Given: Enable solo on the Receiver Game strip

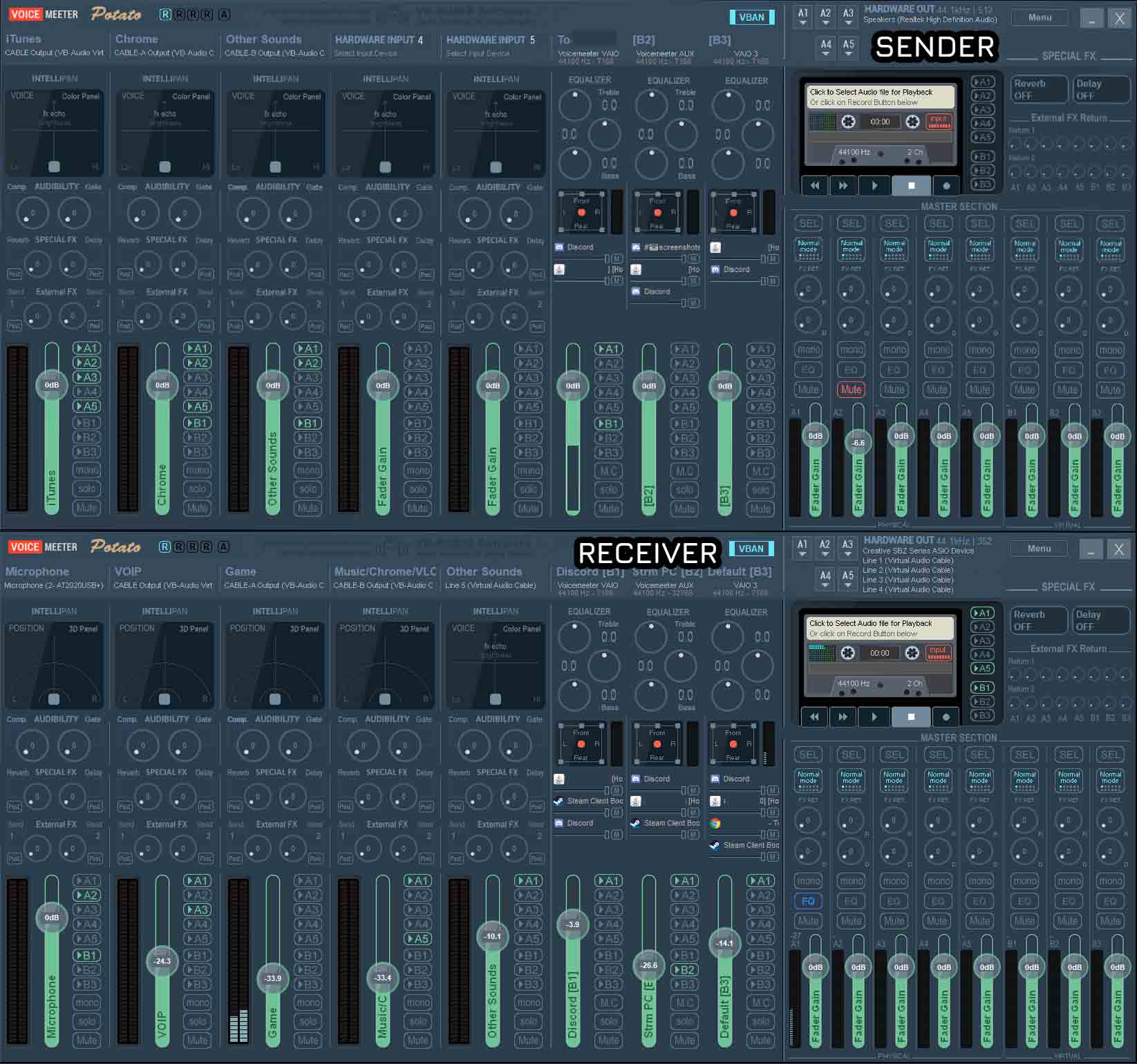Looking at the screenshot, I should click(x=308, y=1021).
